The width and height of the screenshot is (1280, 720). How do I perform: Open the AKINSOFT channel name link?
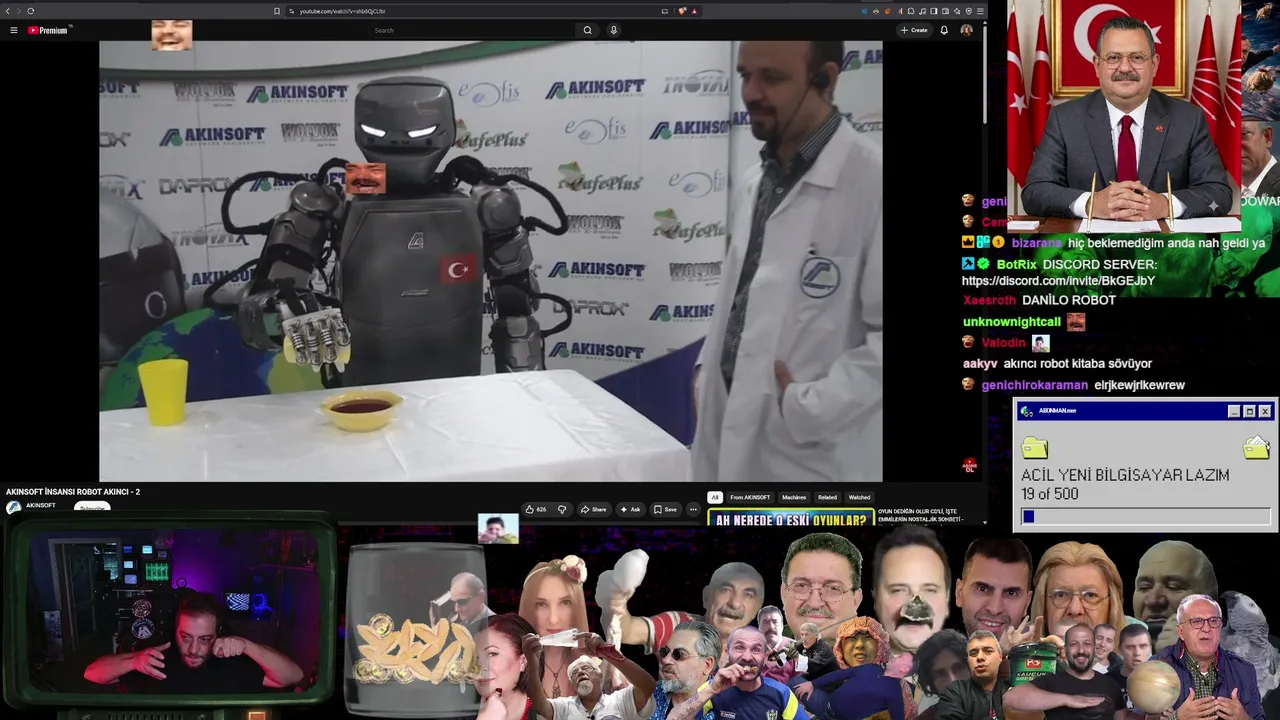point(41,506)
